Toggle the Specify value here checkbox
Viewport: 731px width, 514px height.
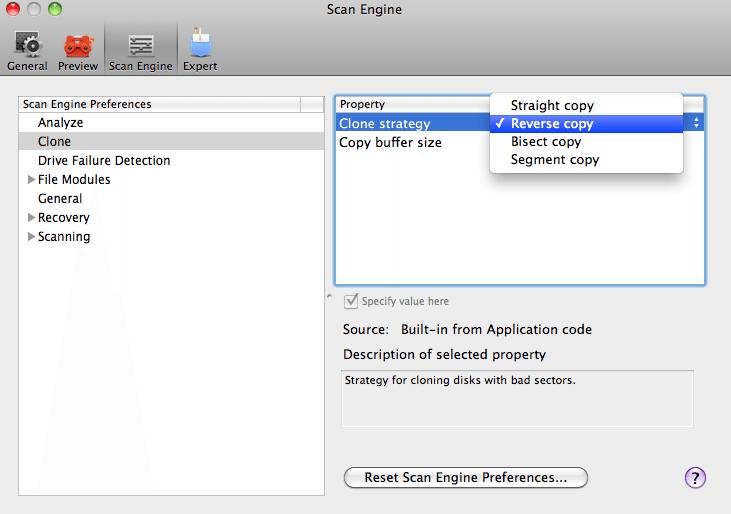(351, 302)
